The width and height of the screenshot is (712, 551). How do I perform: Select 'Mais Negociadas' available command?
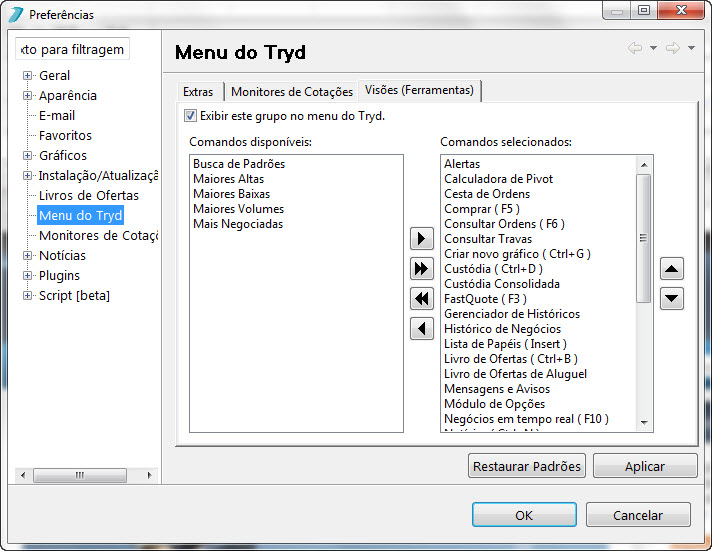(238, 223)
